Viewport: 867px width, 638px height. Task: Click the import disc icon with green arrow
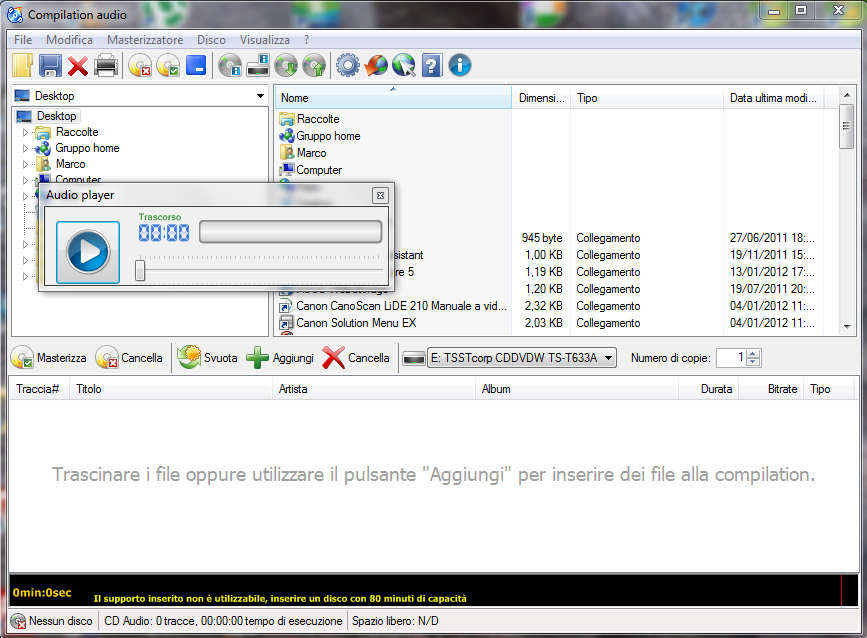tap(286, 65)
